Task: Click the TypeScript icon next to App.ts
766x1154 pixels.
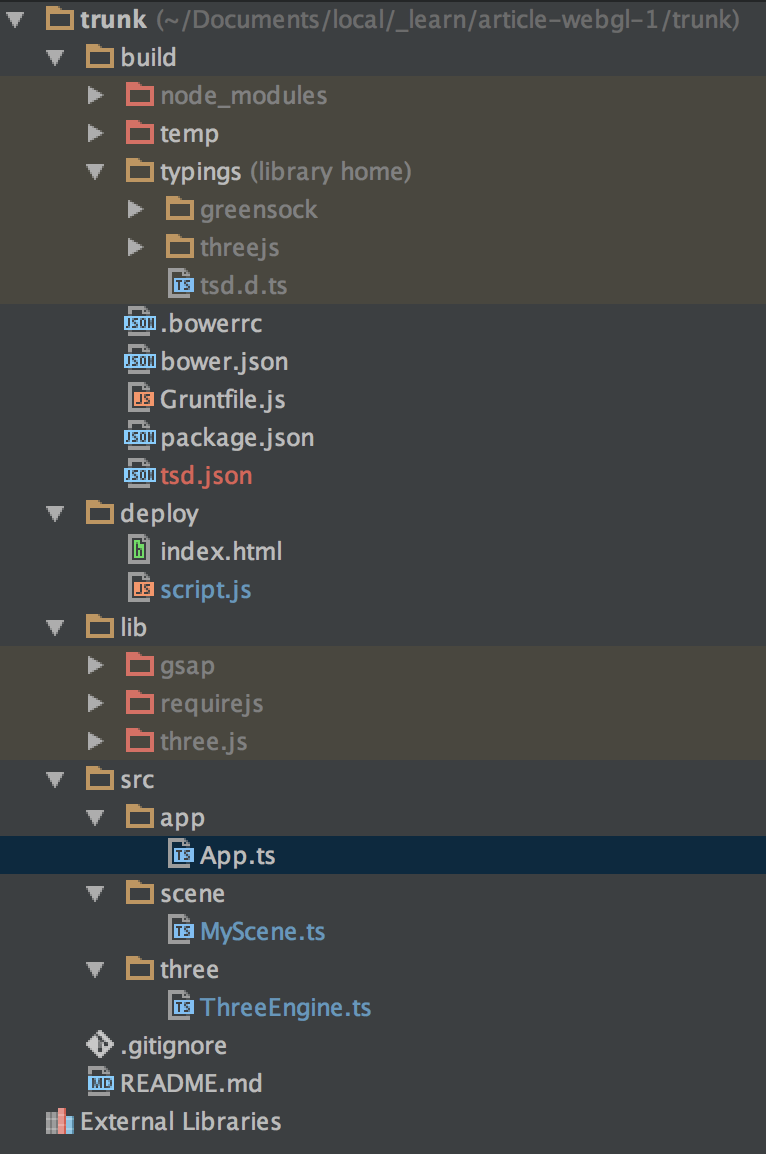Action: 181,855
